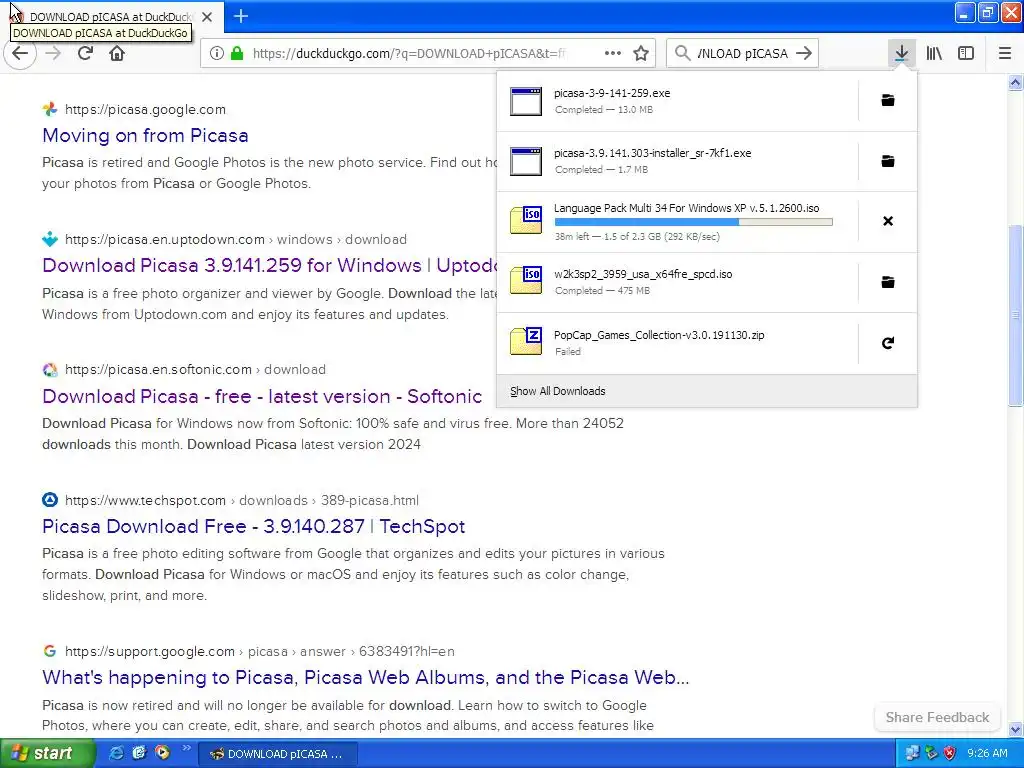Click PopCap_Games_Collection-v3.0.191130.zip entry
The height and width of the screenshot is (768, 1024).
point(677,343)
